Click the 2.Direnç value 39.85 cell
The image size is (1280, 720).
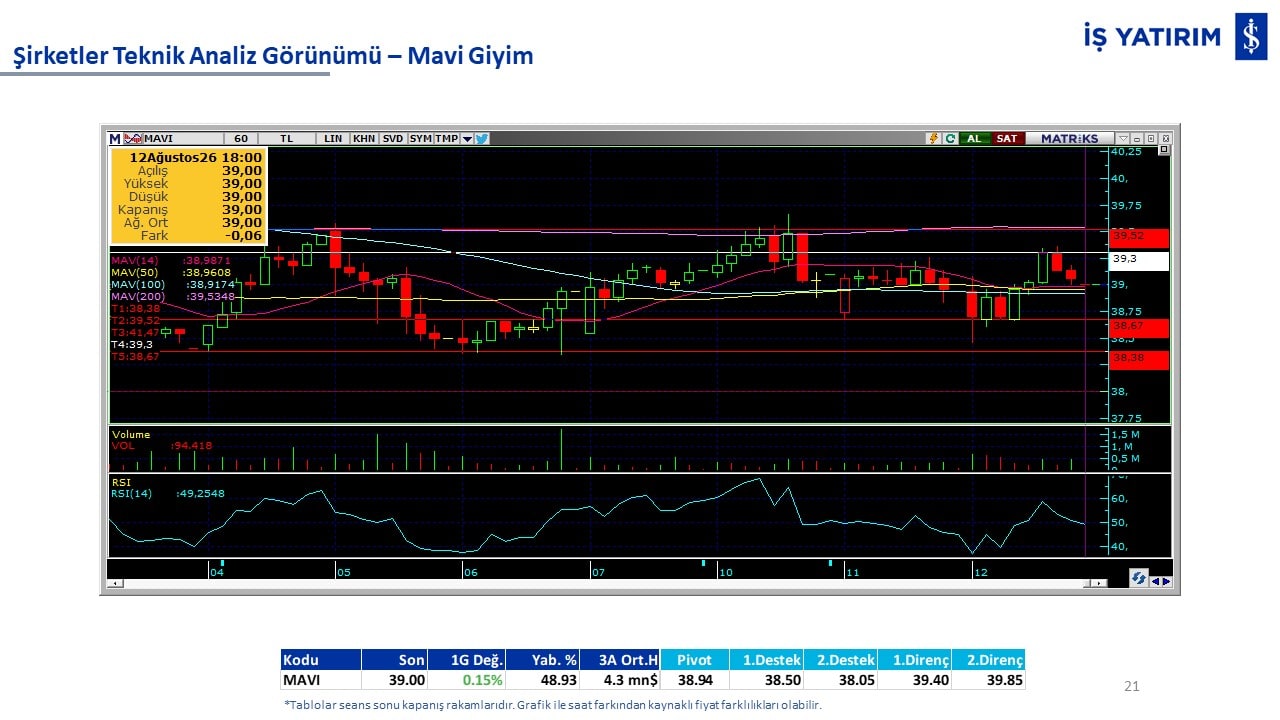tap(988, 680)
